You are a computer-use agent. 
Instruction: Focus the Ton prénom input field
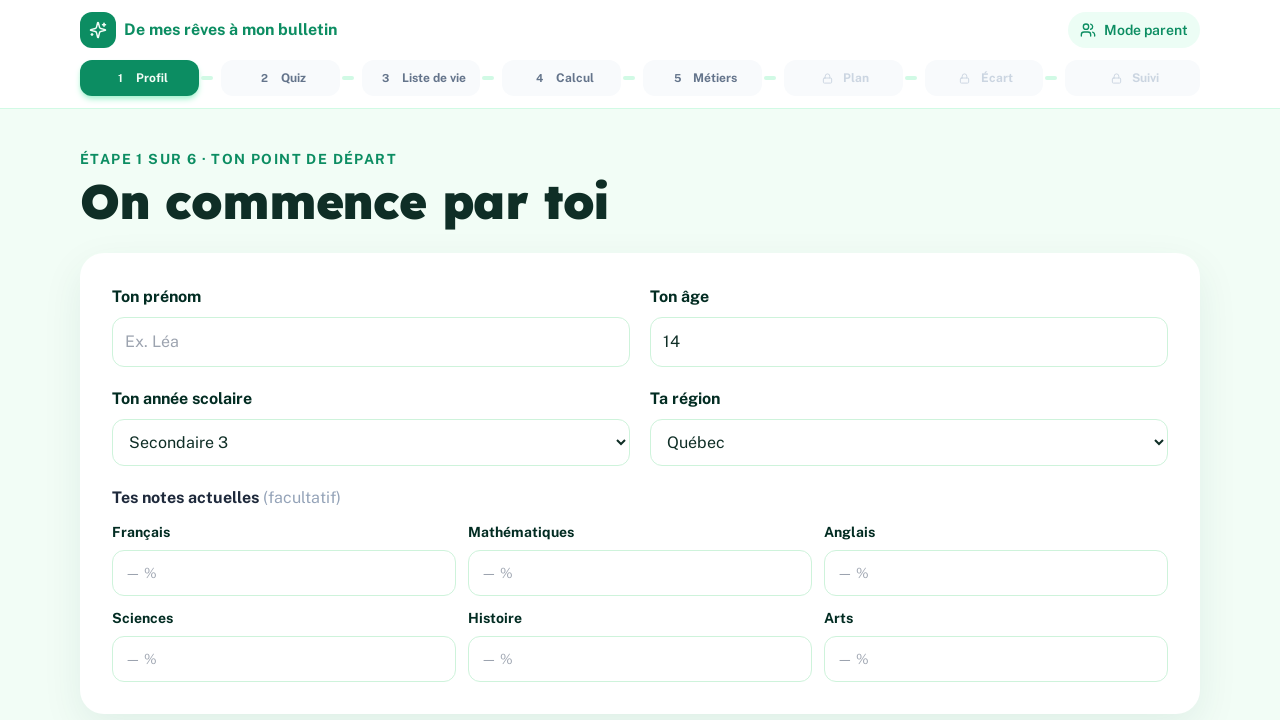[x=371, y=342]
